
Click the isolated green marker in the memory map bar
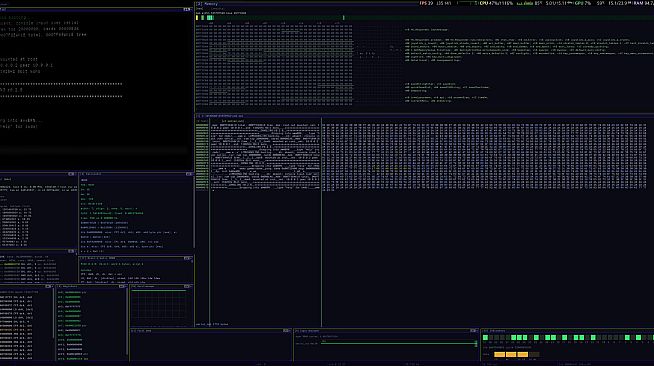343,18
